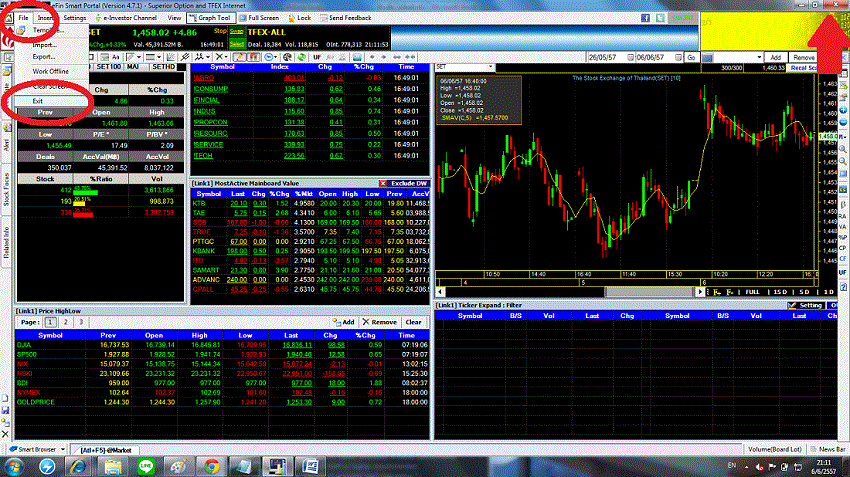Select the SETHD index tab
This screenshot has height=477, width=850.
pos(163,67)
